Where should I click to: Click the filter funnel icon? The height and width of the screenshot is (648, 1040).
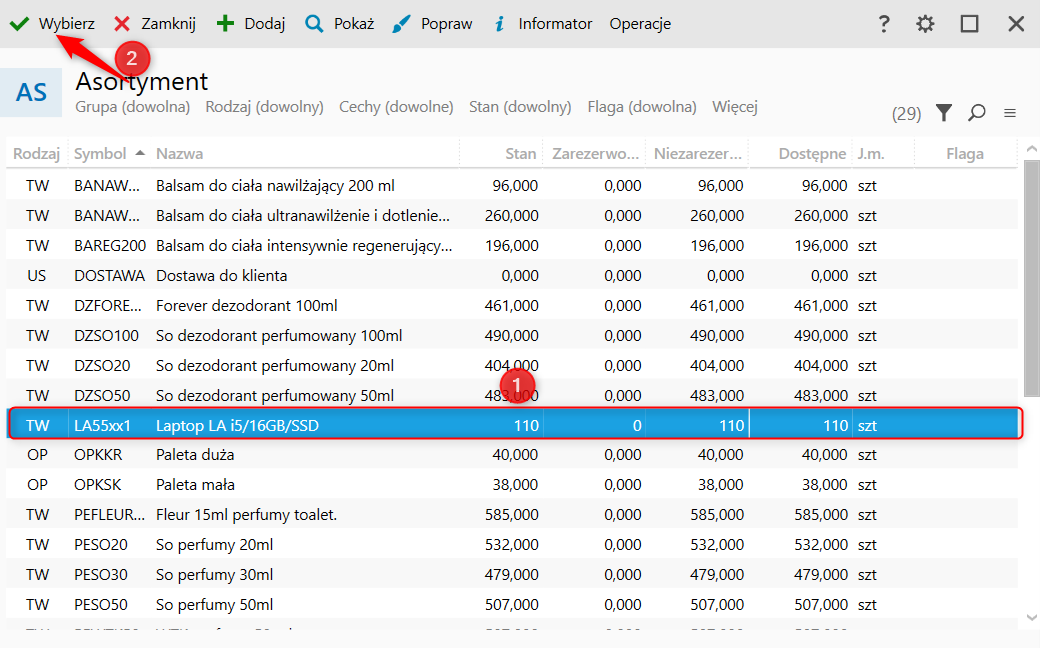tap(944, 113)
